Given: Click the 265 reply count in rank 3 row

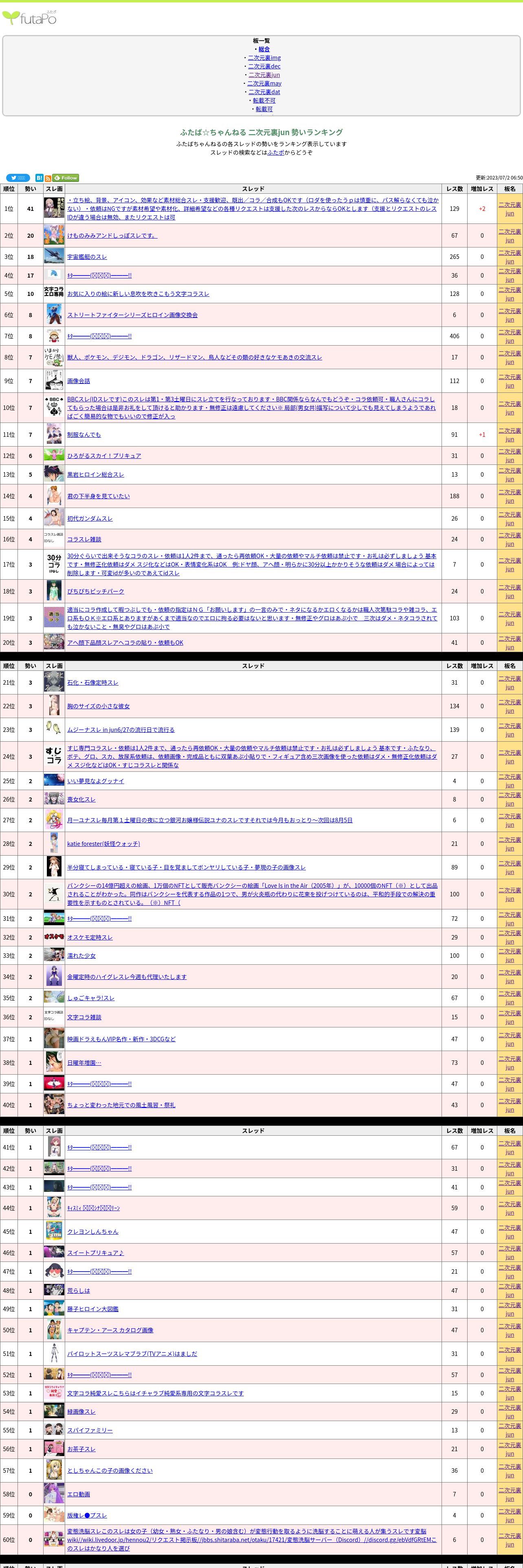Looking at the screenshot, I should tap(454, 257).
